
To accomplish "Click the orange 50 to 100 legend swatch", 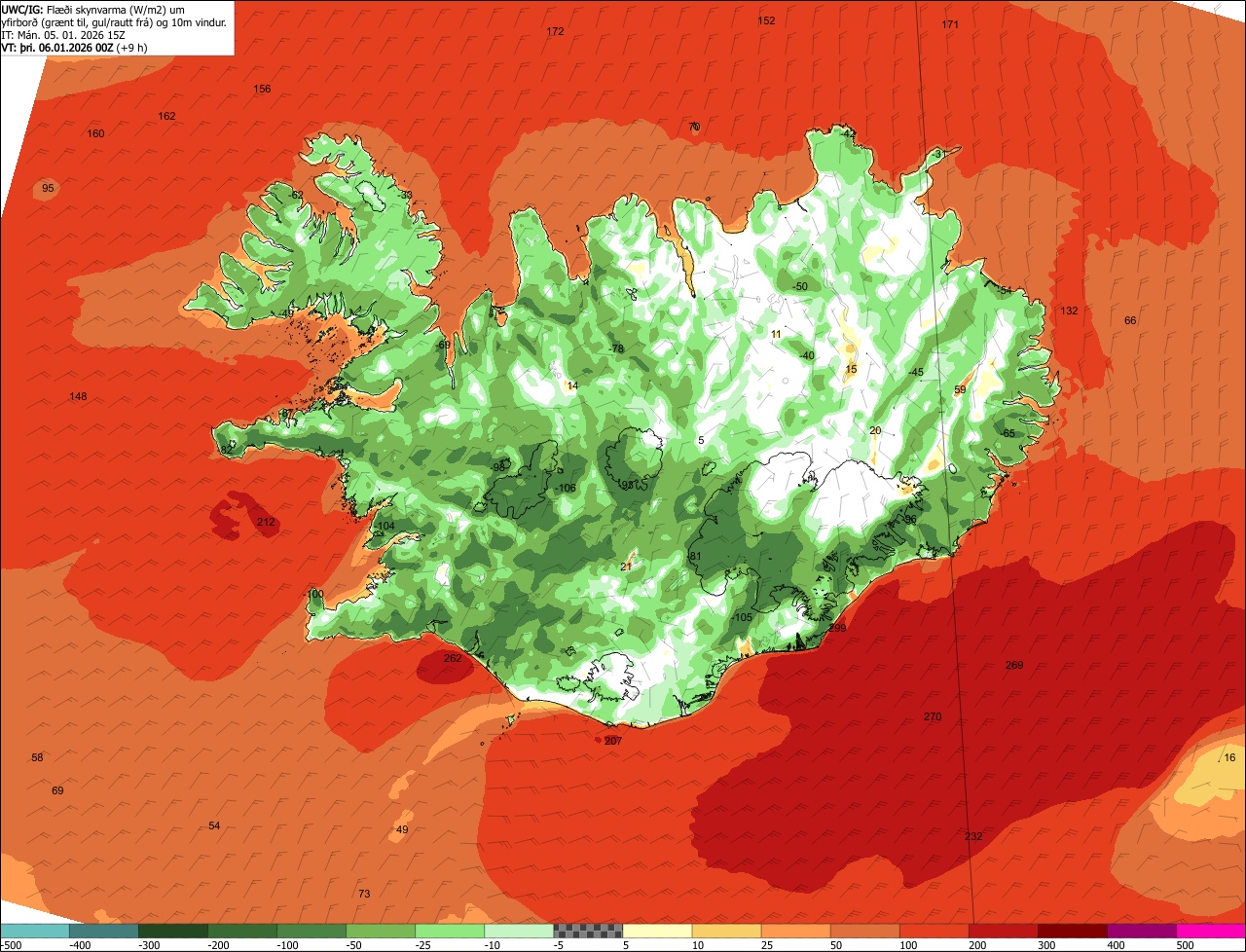I will [x=864, y=931].
